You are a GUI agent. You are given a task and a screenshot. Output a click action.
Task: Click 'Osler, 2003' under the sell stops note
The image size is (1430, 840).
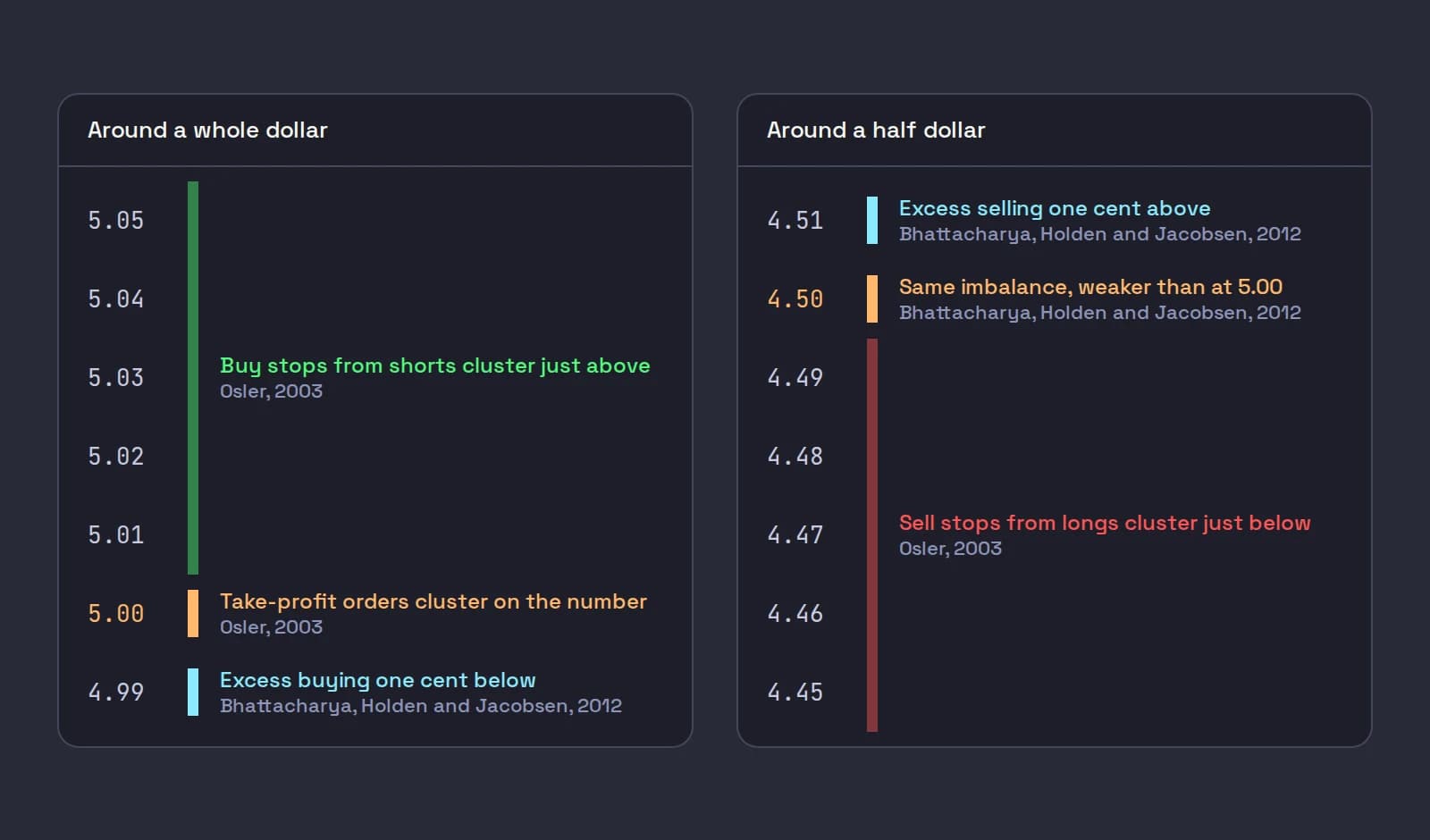click(x=951, y=549)
